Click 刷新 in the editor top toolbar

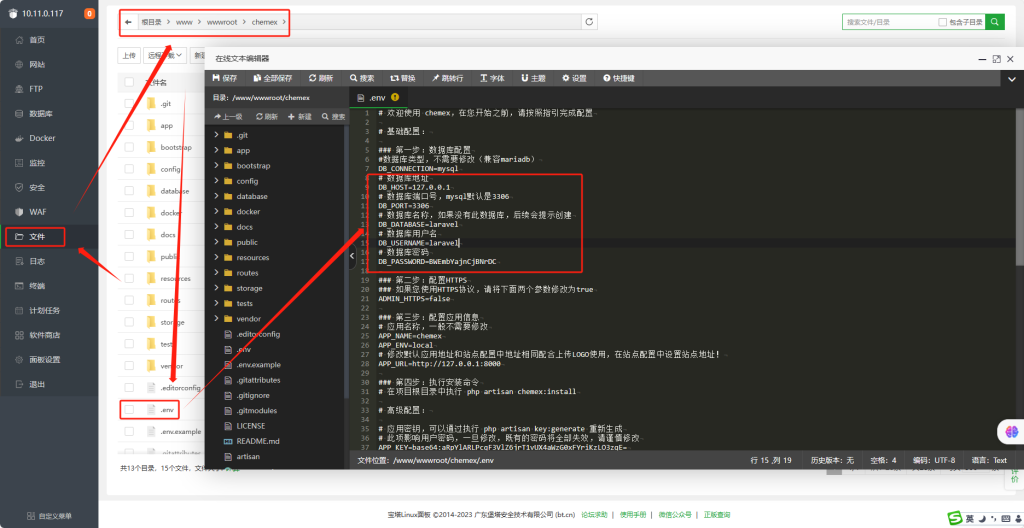(321, 78)
